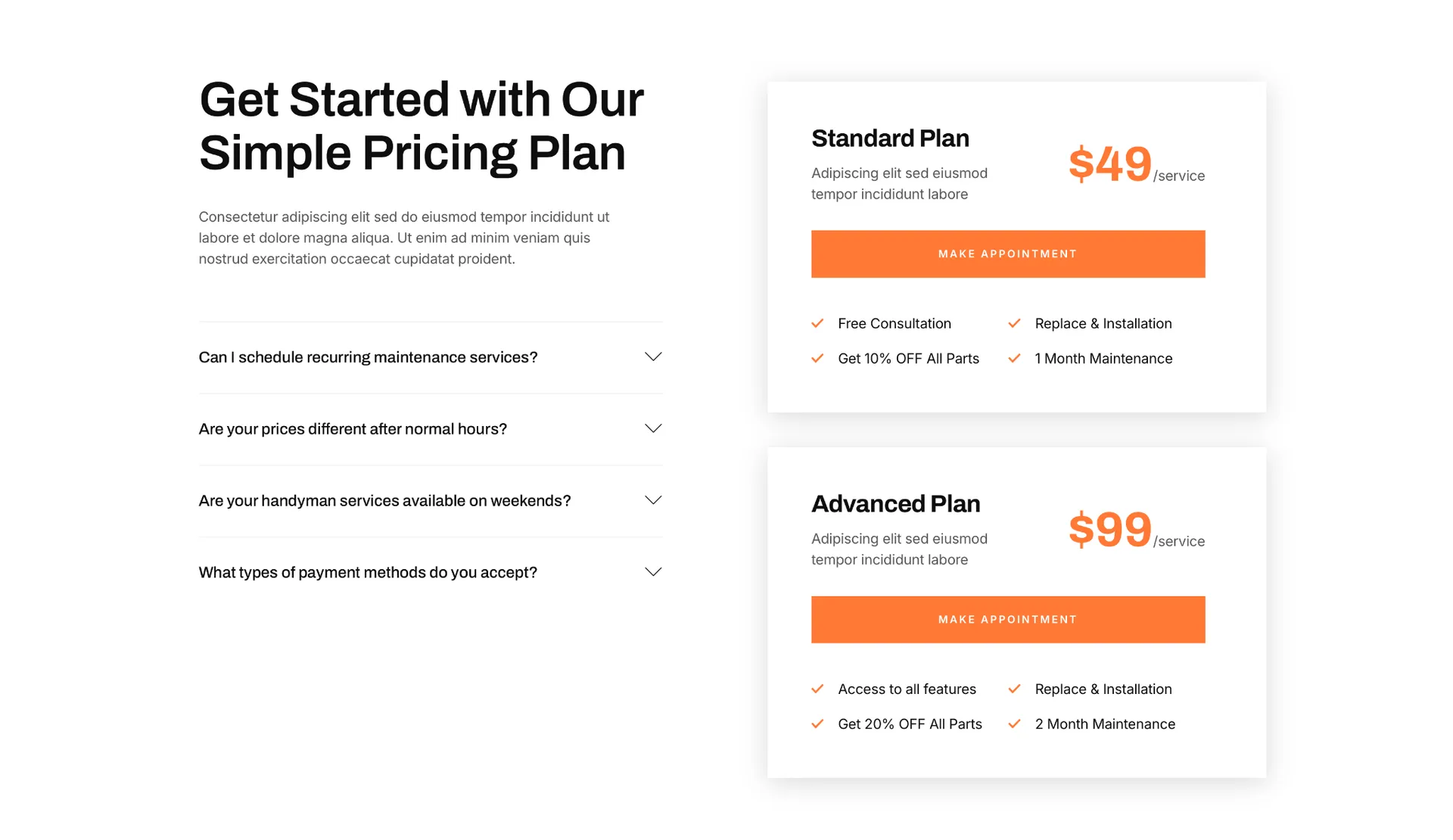
Task: Click the Standard Plan heading
Action: pyautogui.click(x=890, y=138)
